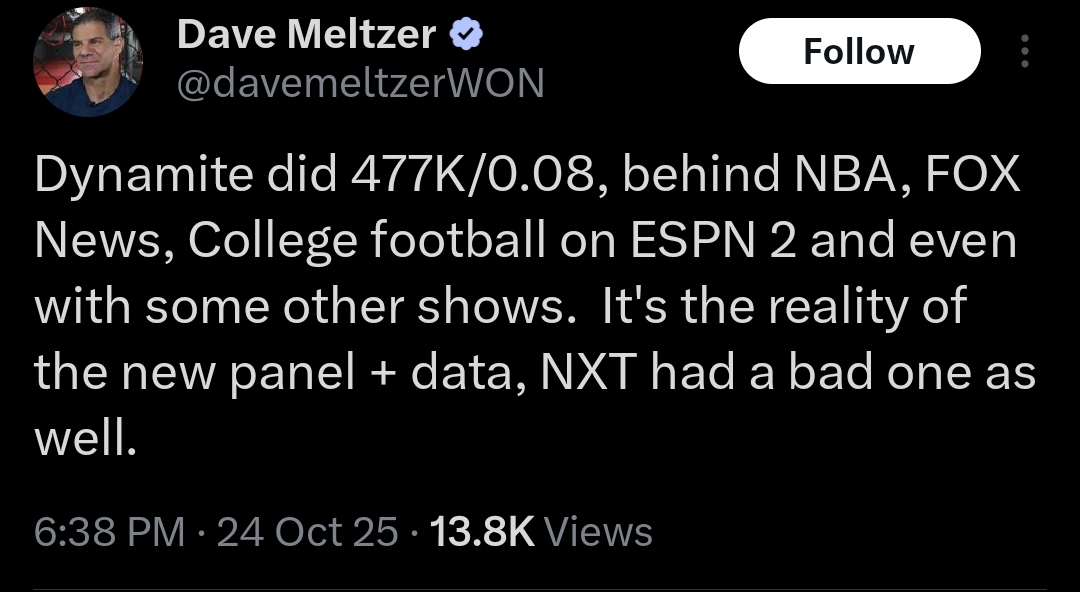Click the word Dynamite in the tweet
This screenshot has width=1080, height=592.
[142, 176]
